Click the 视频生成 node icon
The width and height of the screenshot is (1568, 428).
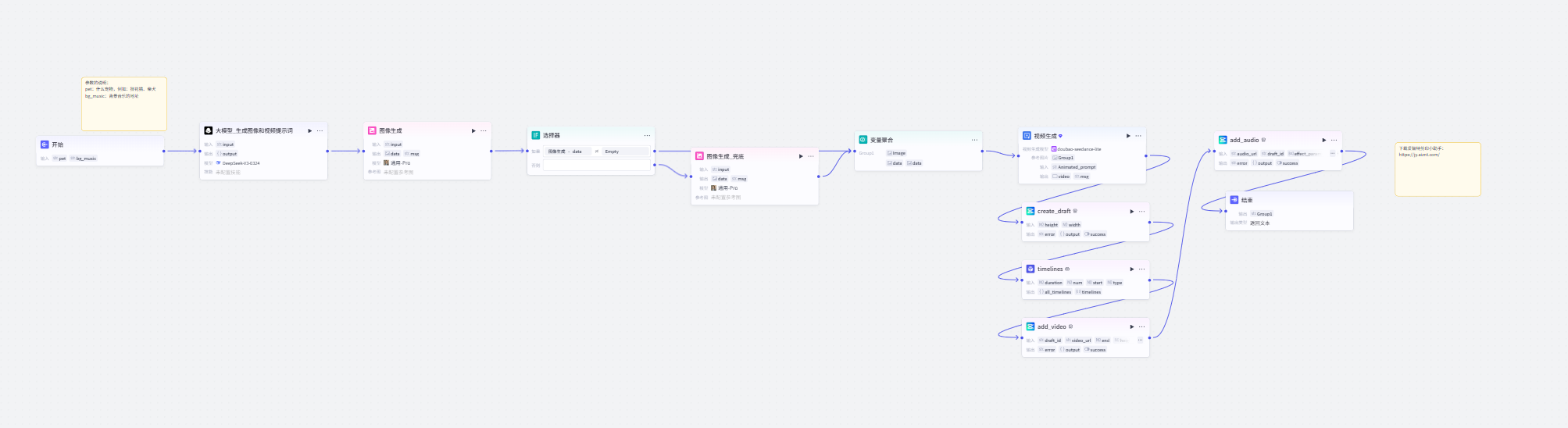[x=1027, y=136]
